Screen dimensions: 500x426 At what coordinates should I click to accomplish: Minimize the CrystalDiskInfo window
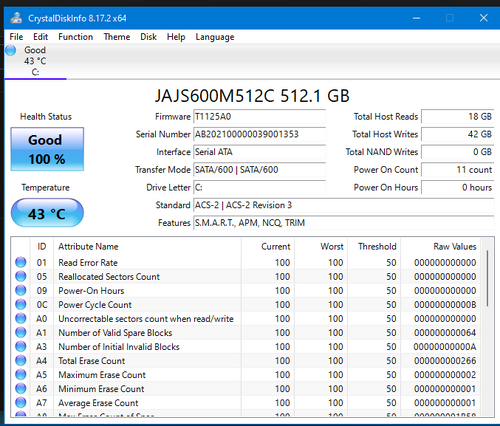click(416, 18)
